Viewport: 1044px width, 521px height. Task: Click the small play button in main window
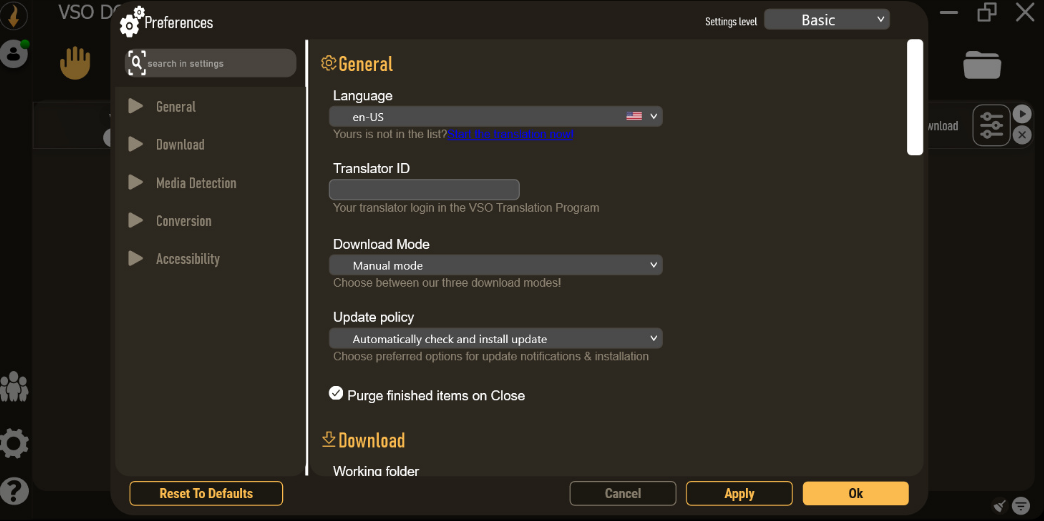pos(1022,114)
